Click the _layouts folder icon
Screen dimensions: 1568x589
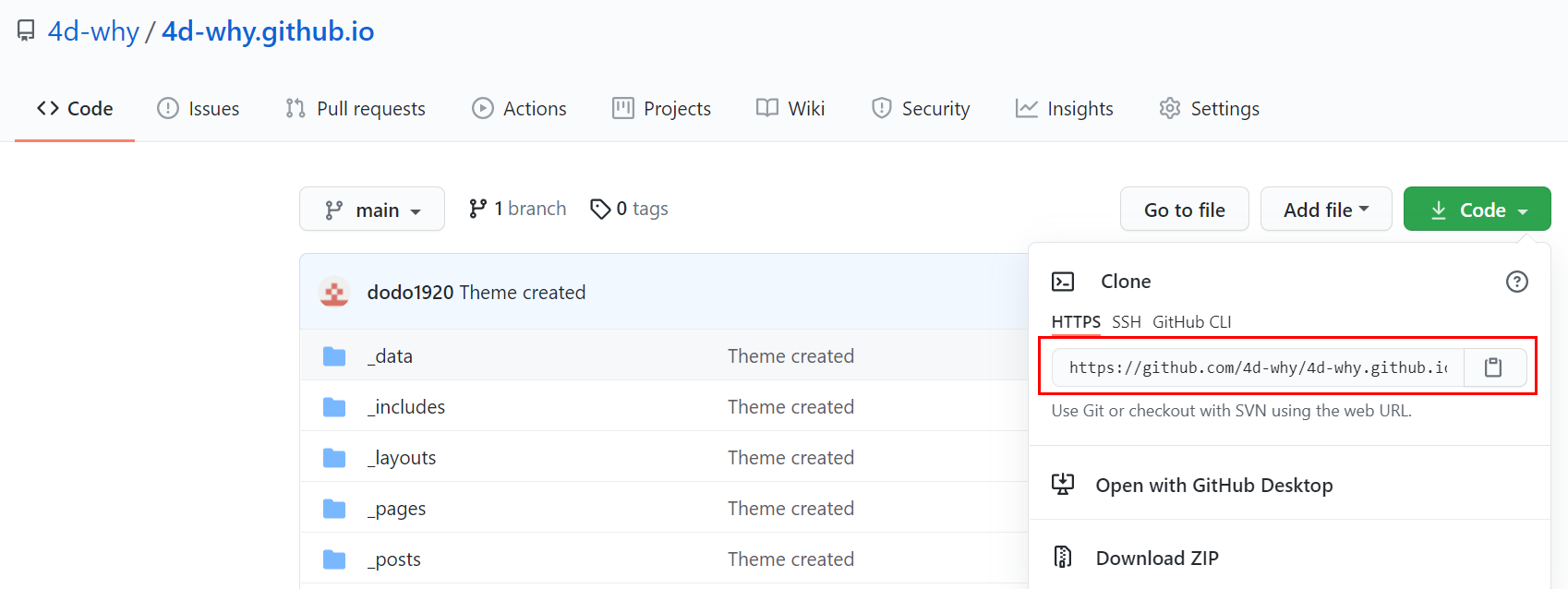point(334,458)
